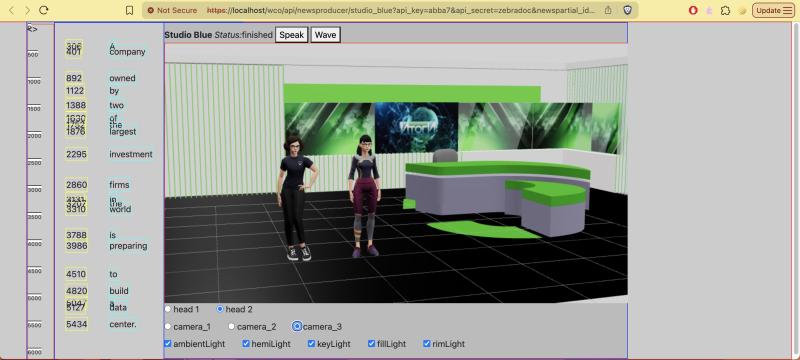800x360 pixels.
Task: Click the Wave button
Action: [326, 35]
